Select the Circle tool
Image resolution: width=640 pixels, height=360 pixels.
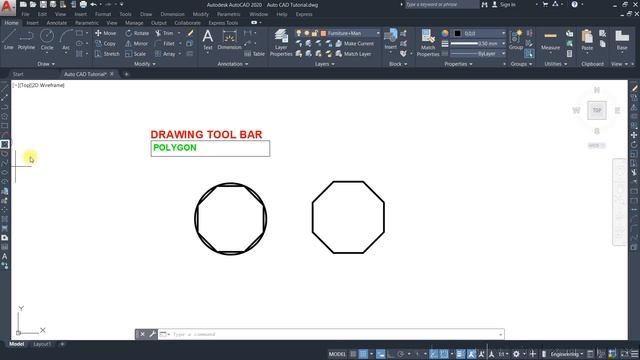(x=47, y=40)
